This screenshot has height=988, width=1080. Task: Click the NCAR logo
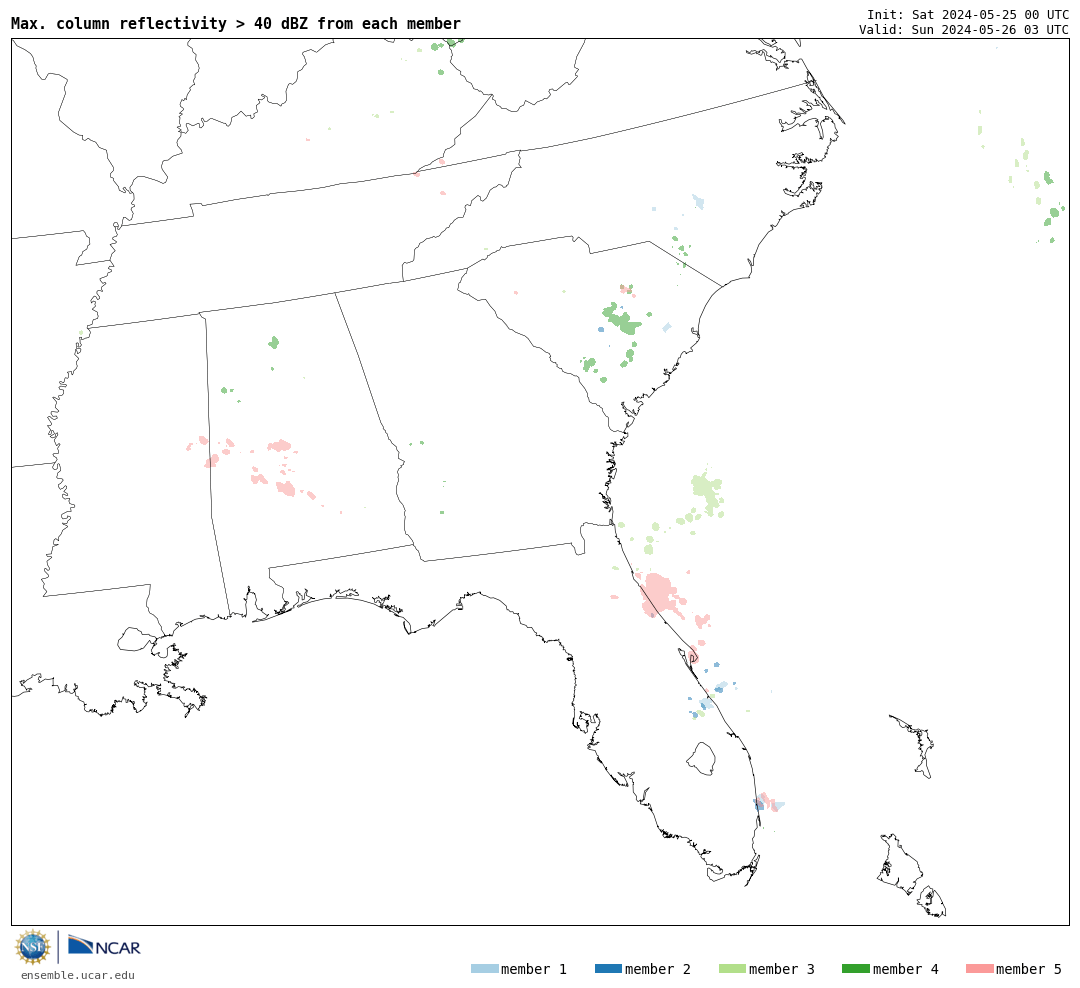tap(105, 945)
